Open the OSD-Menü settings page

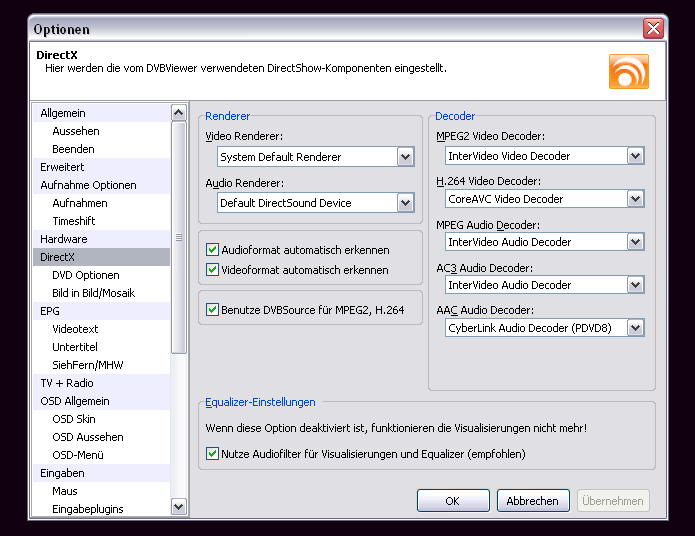102,455
